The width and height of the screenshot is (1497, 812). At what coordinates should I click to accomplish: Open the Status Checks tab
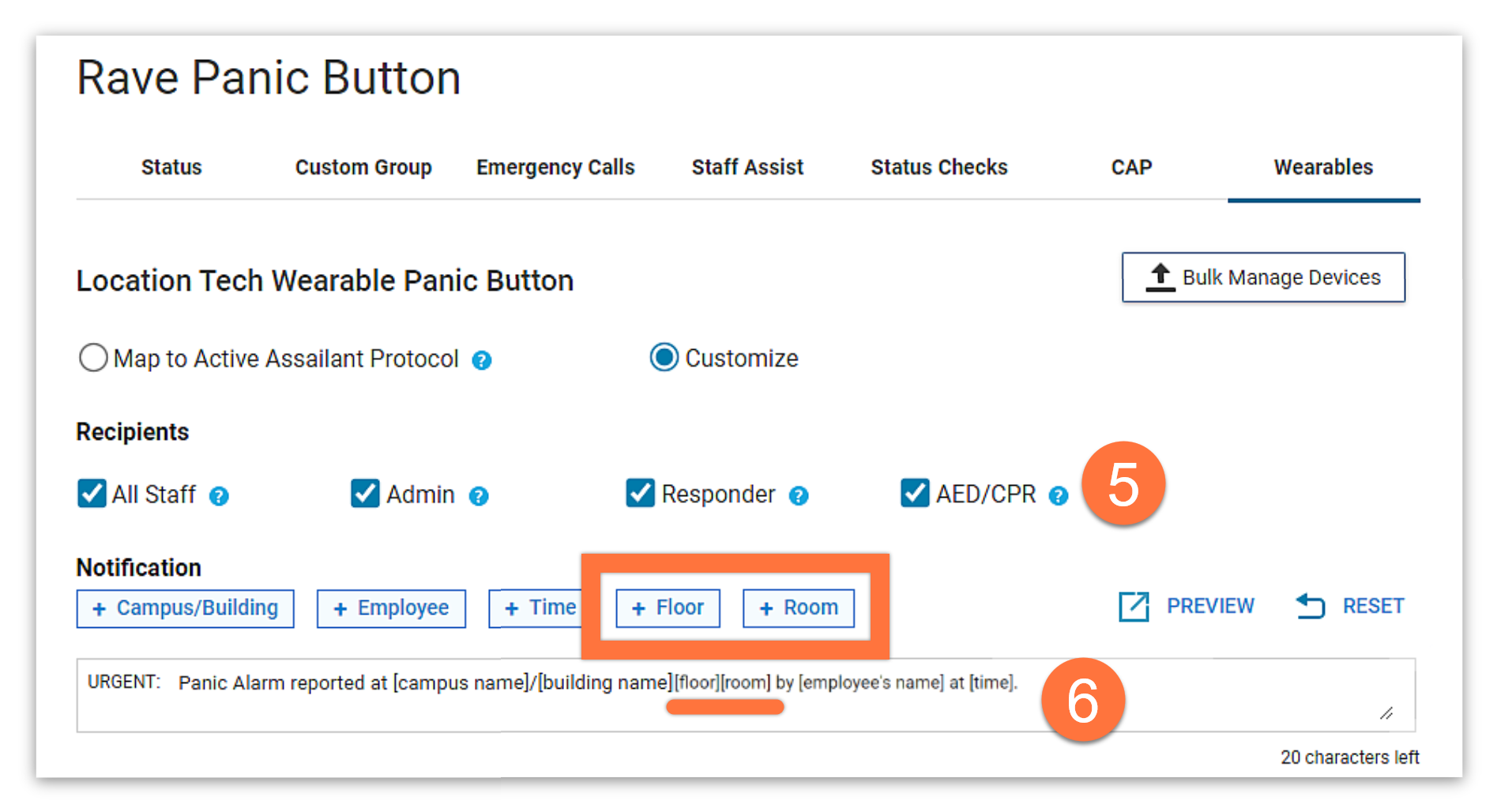(x=939, y=167)
